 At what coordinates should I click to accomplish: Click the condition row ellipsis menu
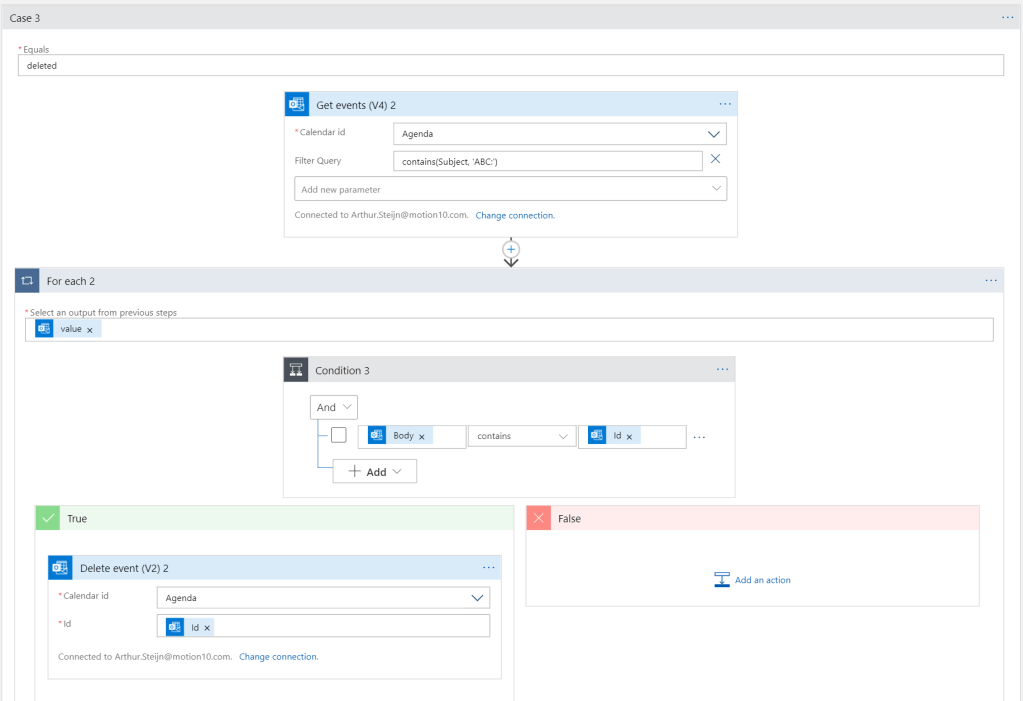[x=700, y=437]
